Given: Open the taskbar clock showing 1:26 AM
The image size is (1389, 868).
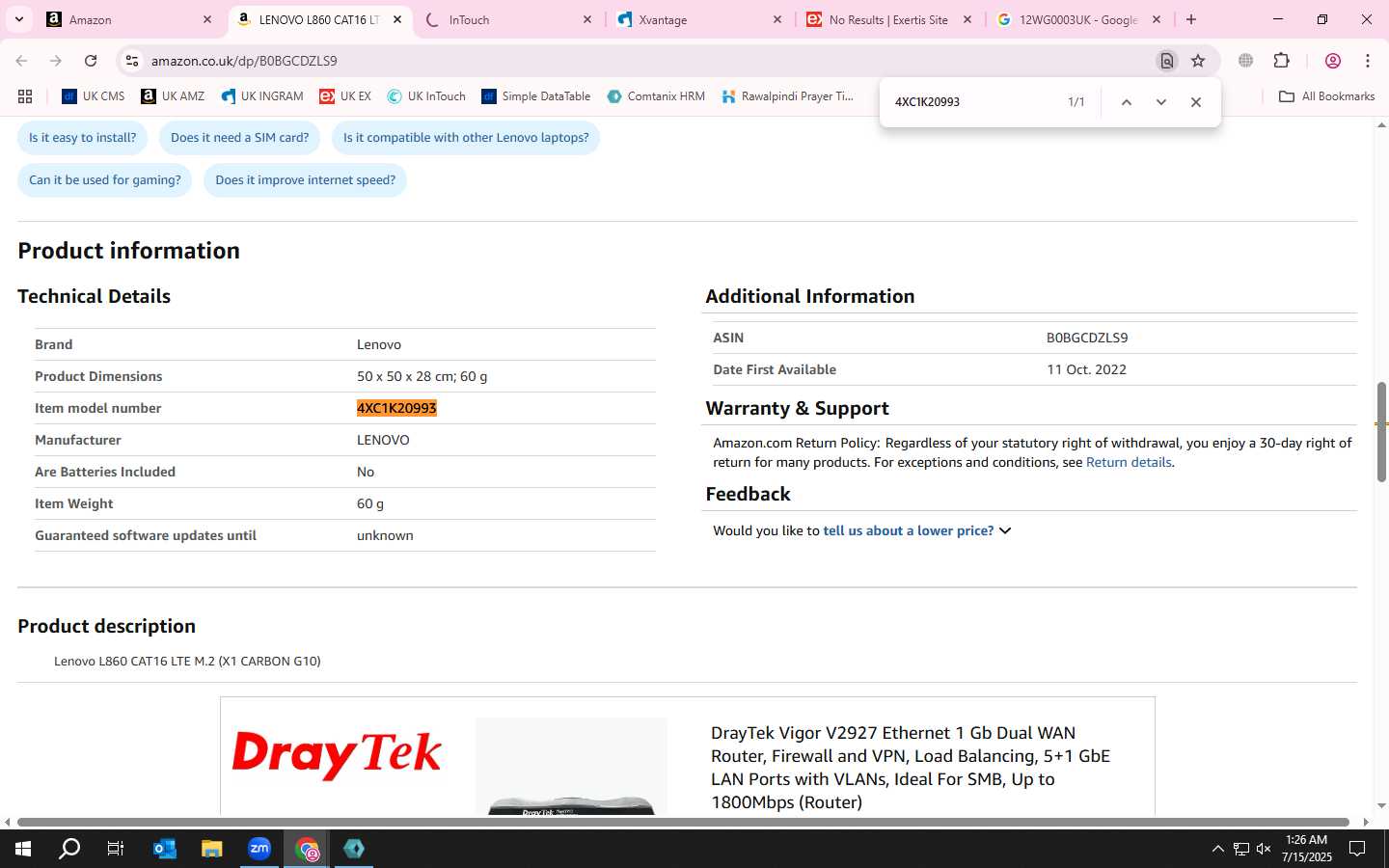Looking at the screenshot, I should point(1307,849).
